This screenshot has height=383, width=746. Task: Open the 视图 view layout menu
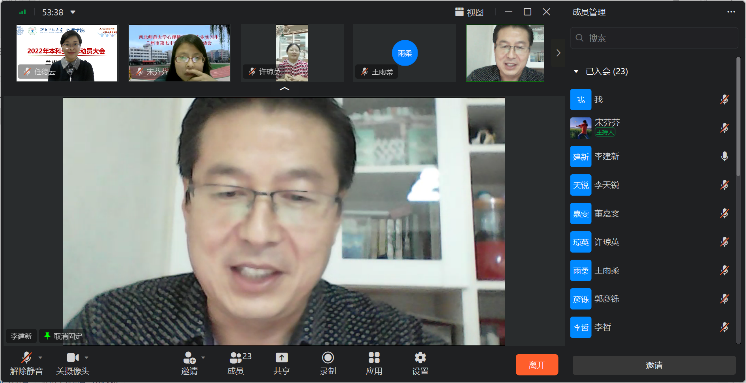click(469, 12)
